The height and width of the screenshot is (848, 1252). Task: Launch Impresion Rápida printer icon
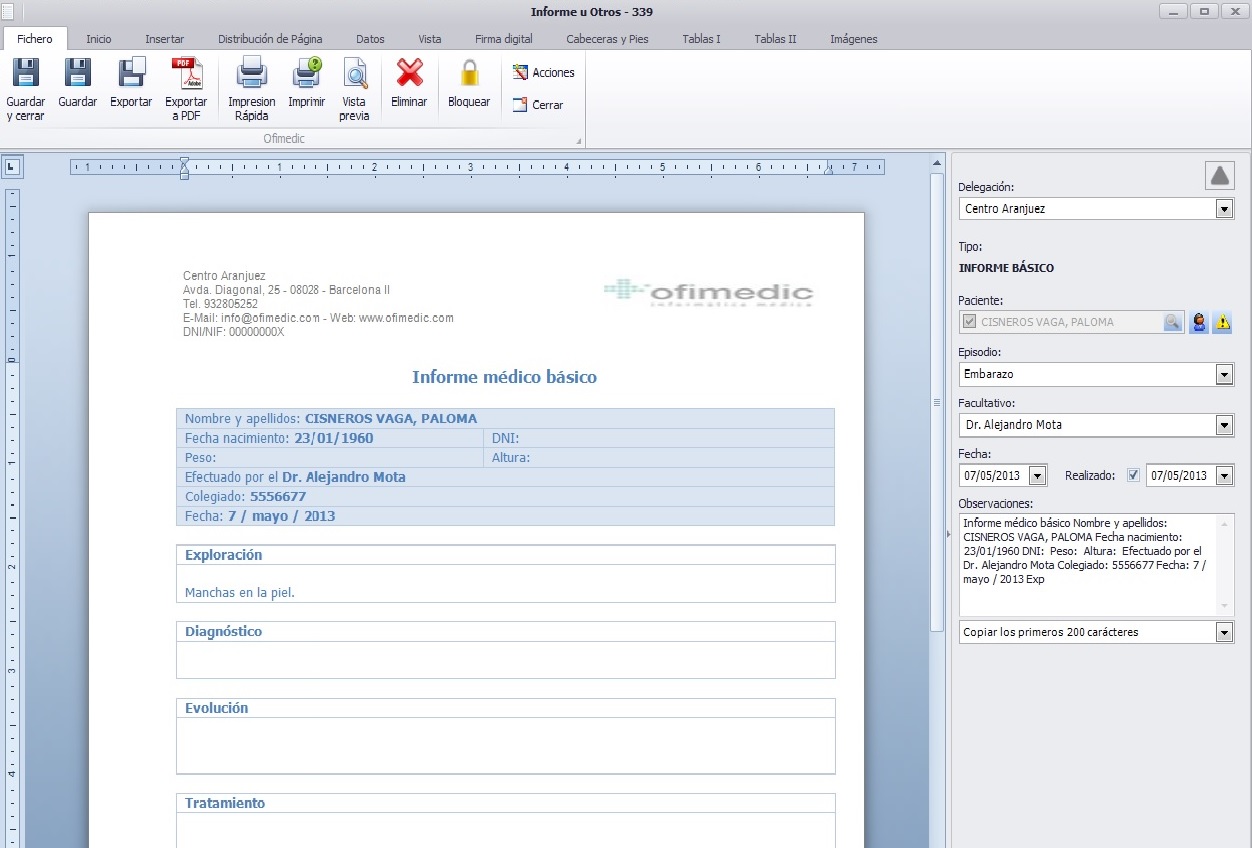[251, 75]
